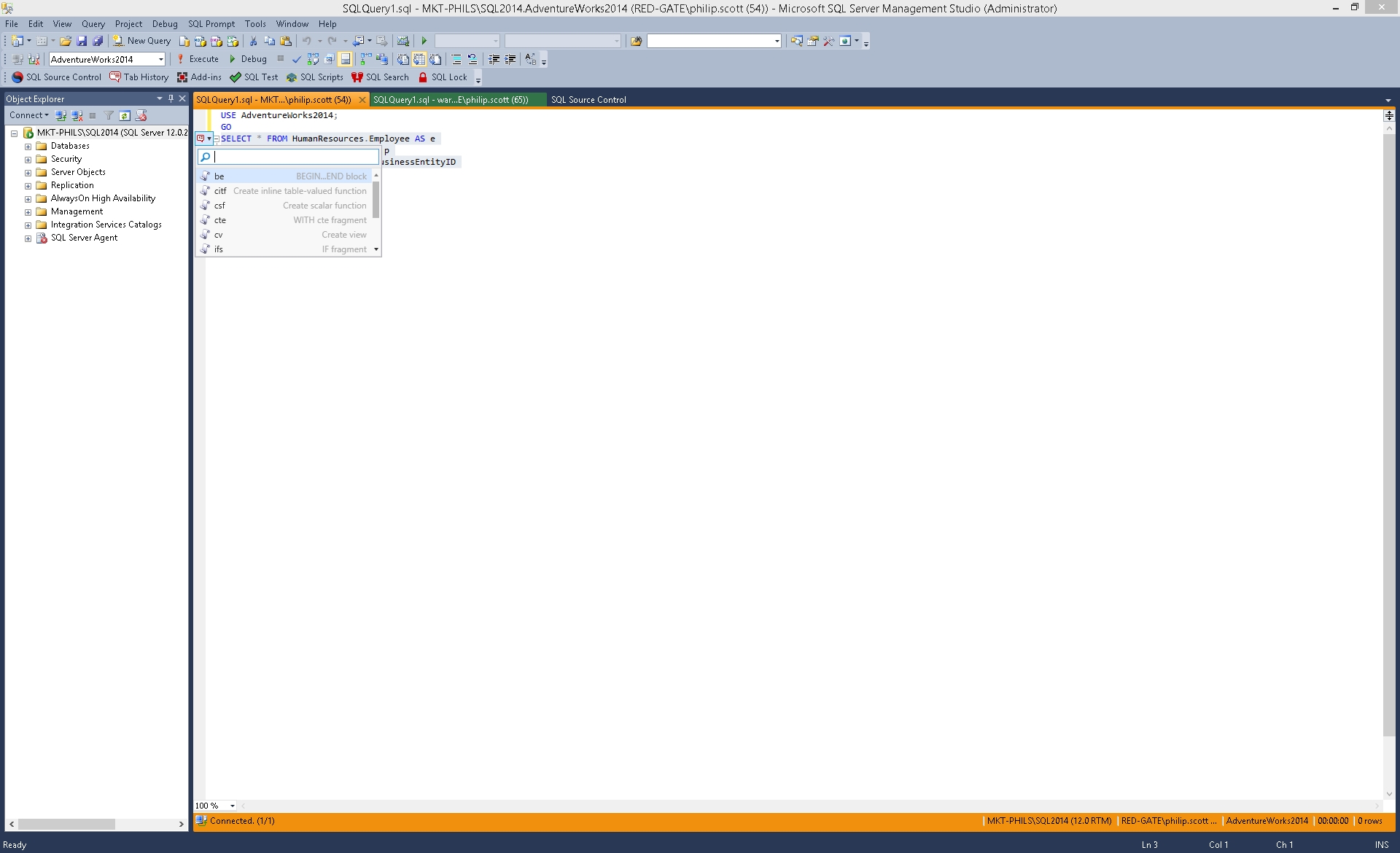Click Find in Files folder-binoculars icon
This screenshot has width=1400, height=853.
point(636,41)
